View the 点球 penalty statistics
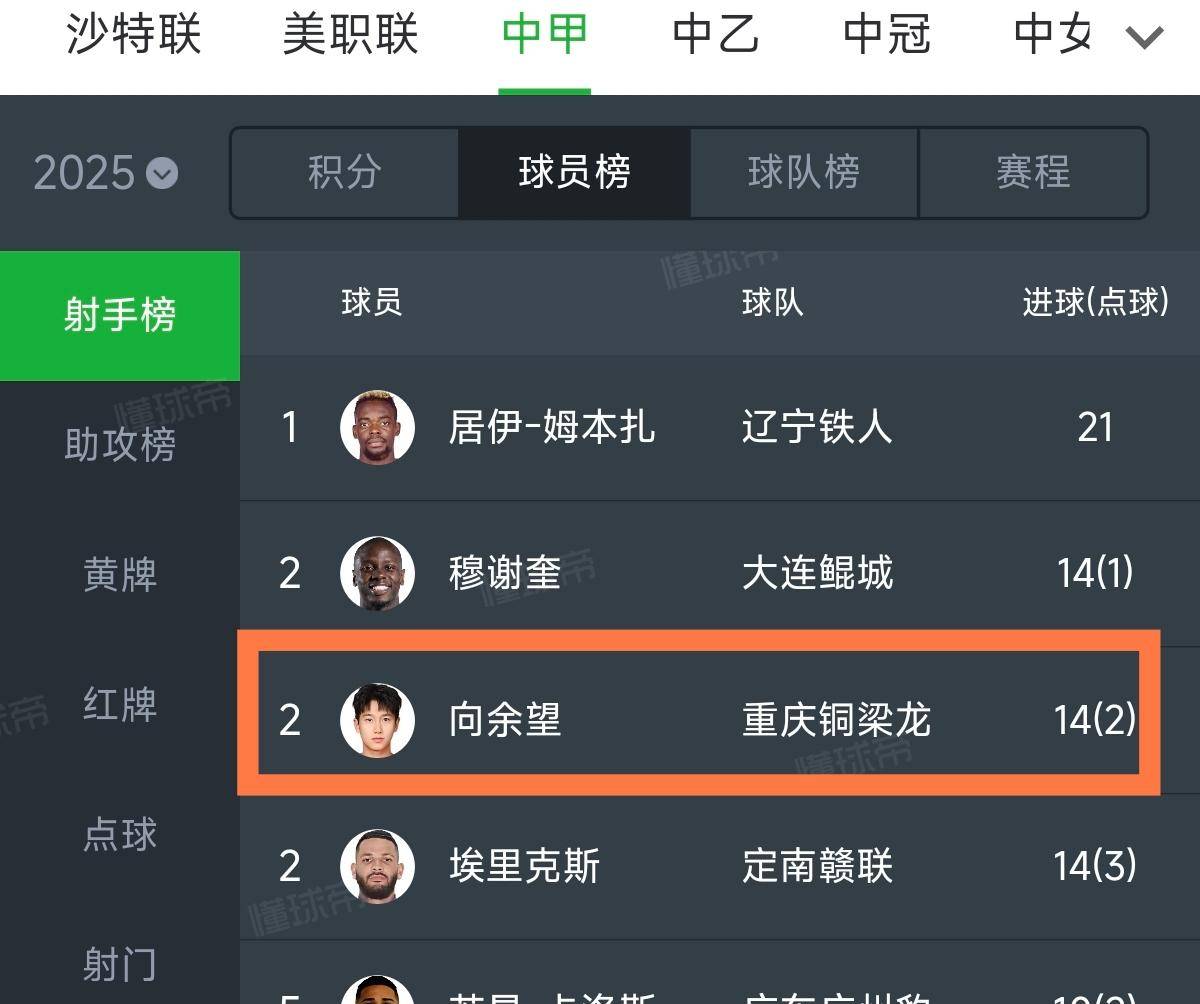Image resolution: width=1200 pixels, height=1004 pixels. (119, 835)
